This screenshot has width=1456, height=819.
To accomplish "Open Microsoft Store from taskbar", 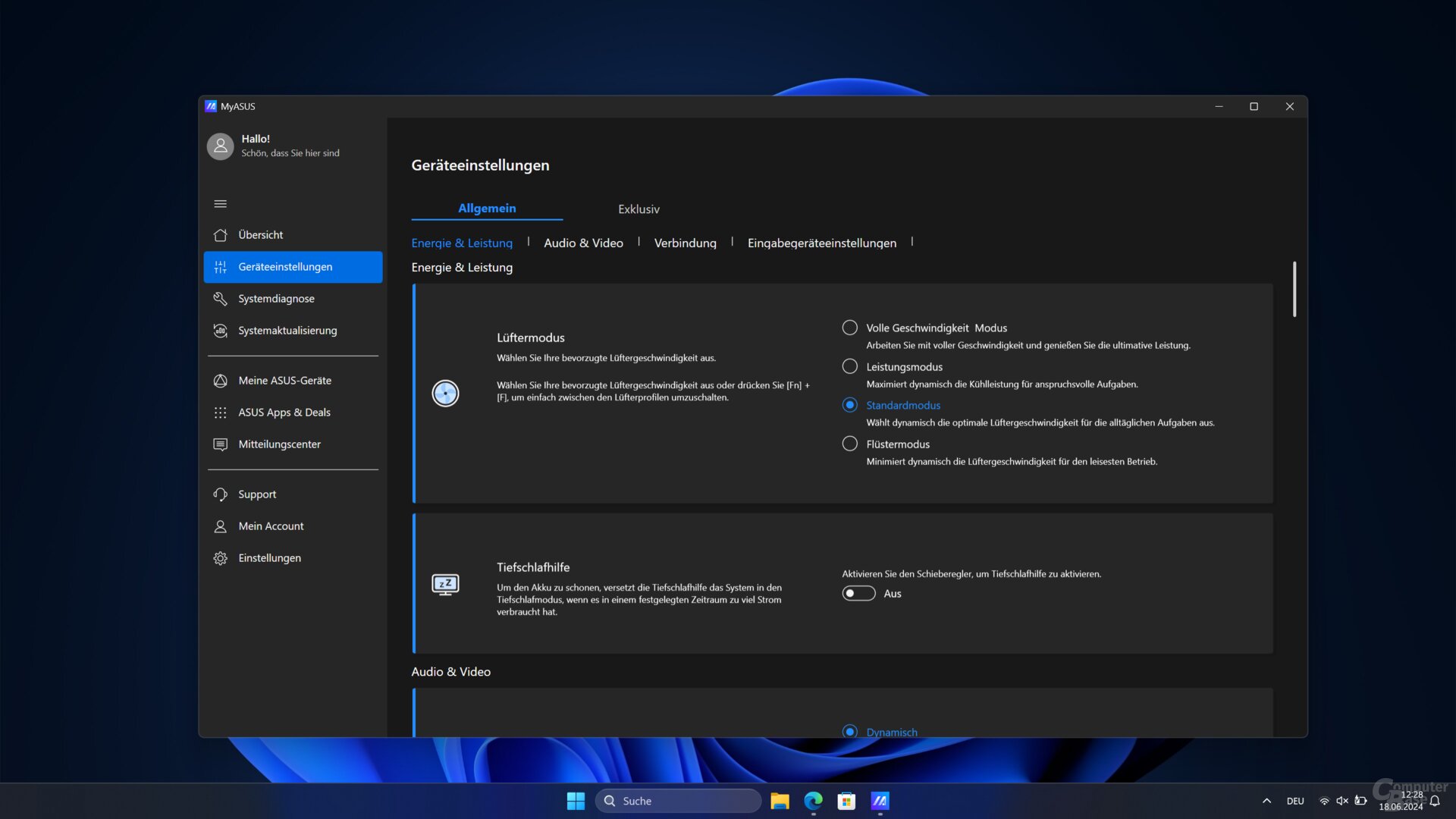I will pyautogui.click(x=846, y=801).
